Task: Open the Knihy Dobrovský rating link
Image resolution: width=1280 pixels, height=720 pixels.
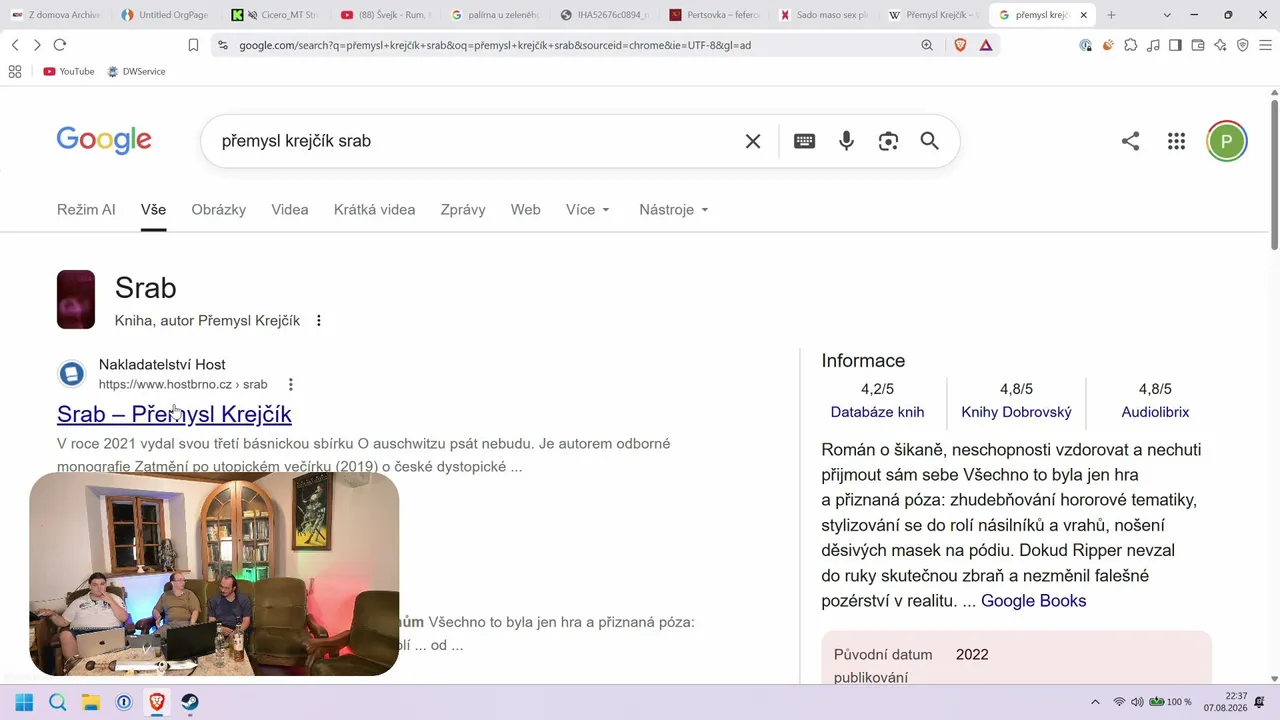Action: (1016, 412)
